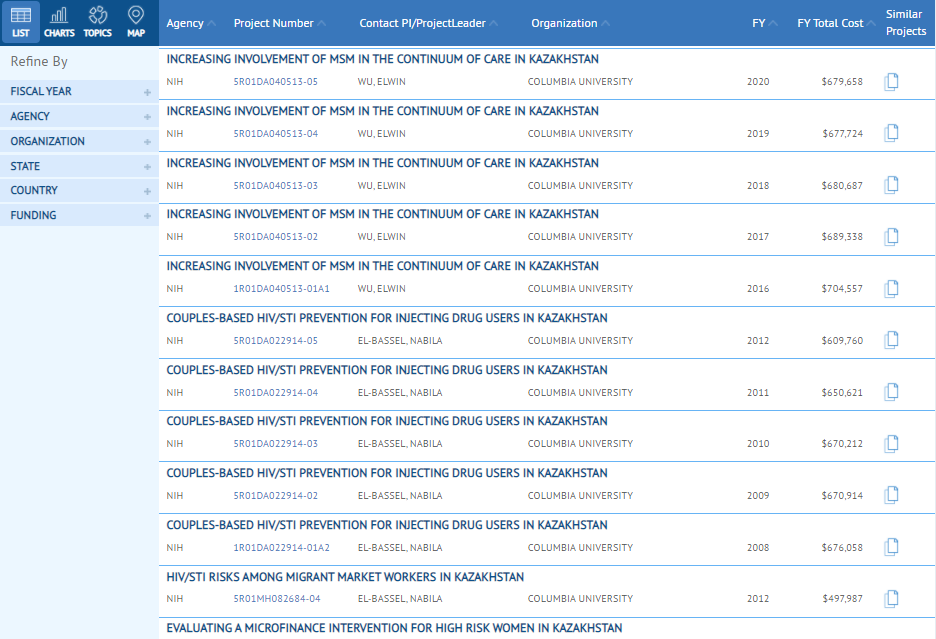Expand the Agency filter
This screenshot has height=639, width=936.
click(79, 116)
